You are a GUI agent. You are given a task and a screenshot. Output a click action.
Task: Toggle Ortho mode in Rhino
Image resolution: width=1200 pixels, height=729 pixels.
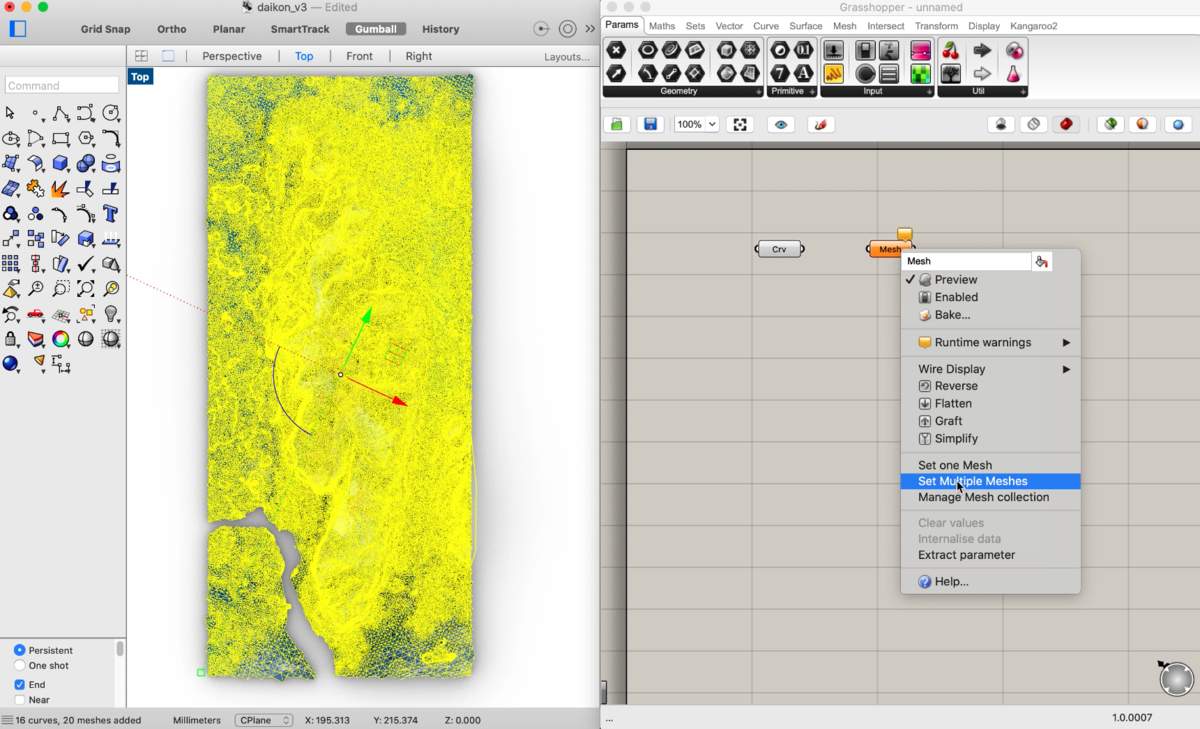click(x=172, y=29)
